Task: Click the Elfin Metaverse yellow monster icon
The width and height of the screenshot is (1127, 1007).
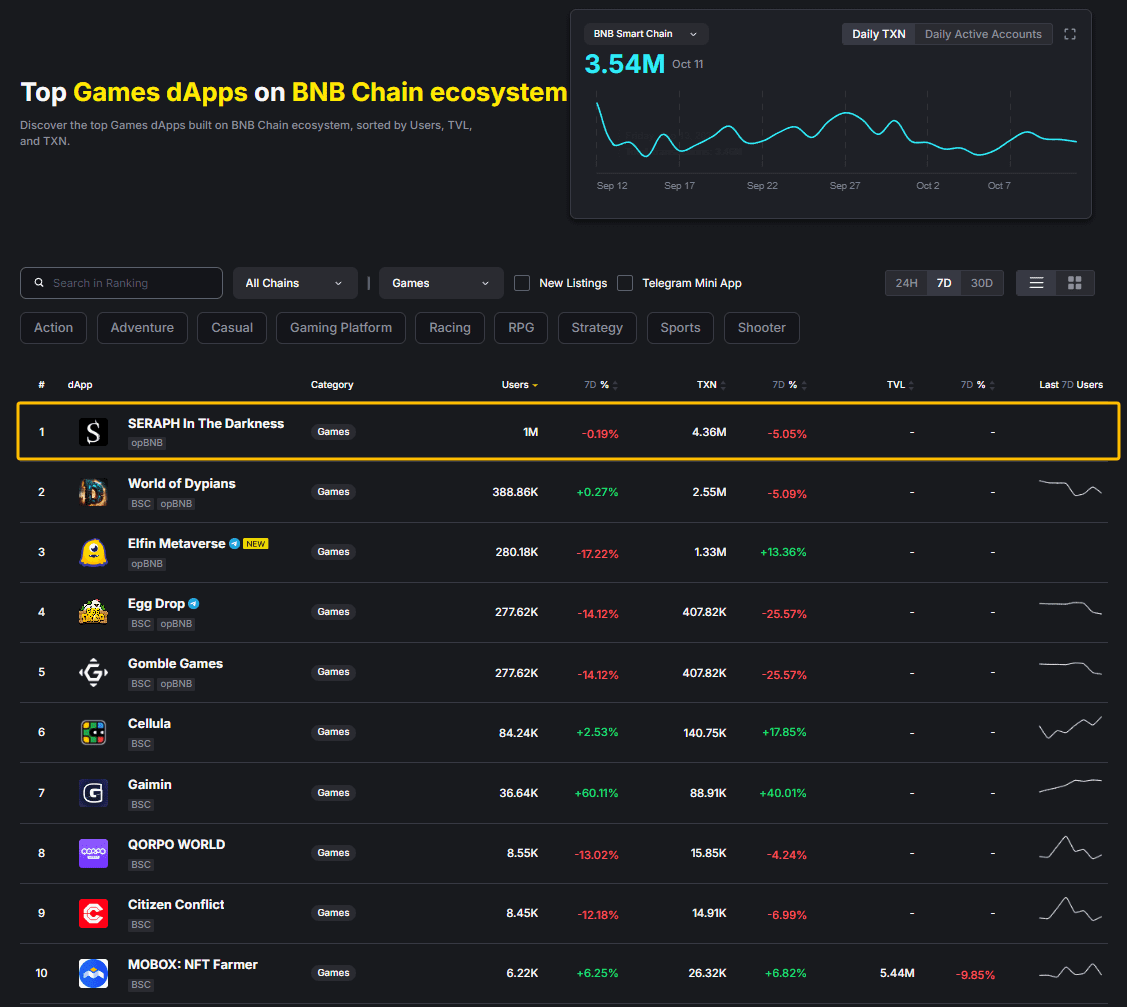Action: 93,552
